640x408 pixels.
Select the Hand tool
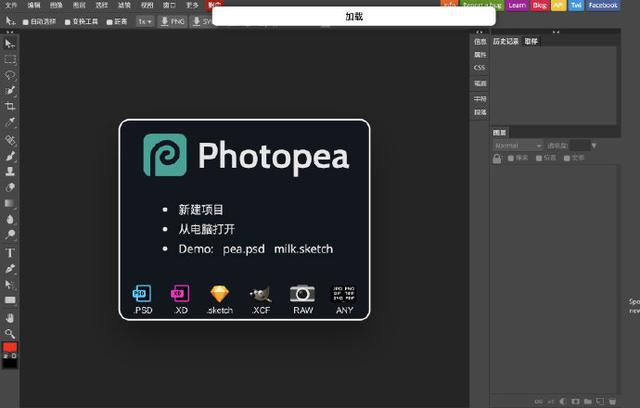click(10, 318)
